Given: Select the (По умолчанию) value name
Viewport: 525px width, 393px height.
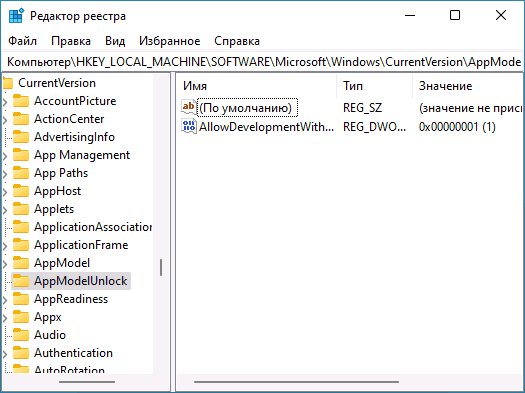Looking at the screenshot, I should [247, 108].
